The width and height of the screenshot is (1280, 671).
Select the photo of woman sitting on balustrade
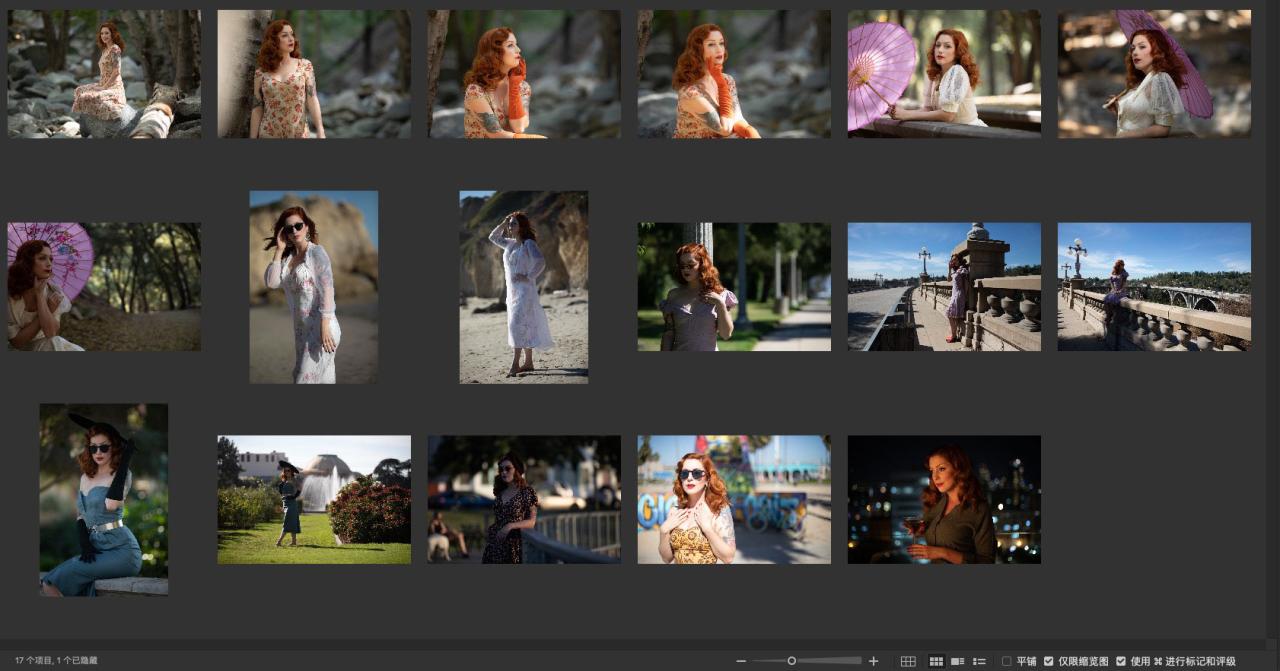1154,287
